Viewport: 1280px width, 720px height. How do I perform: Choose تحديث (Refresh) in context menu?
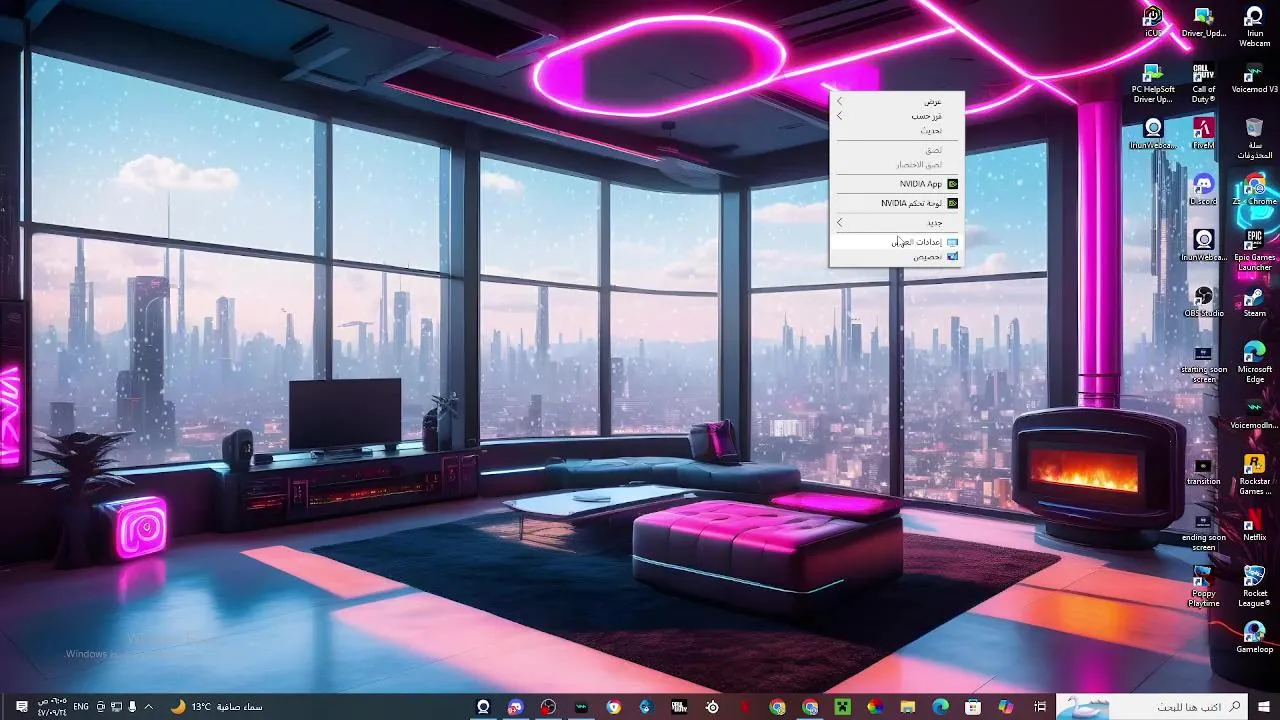[x=897, y=130]
